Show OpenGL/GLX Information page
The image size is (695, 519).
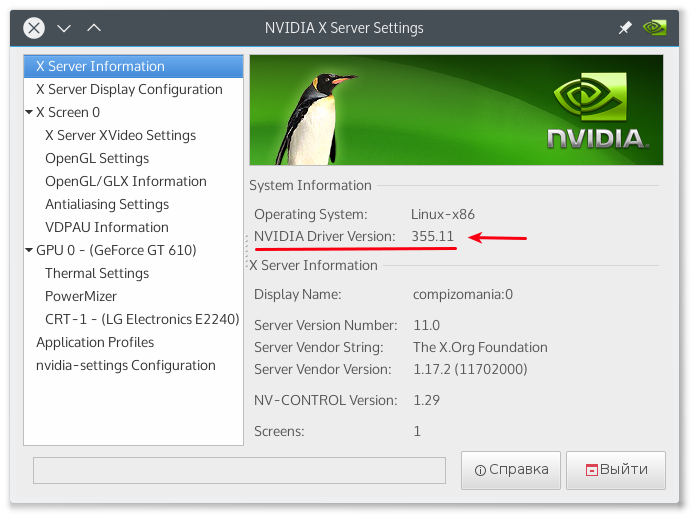click(x=126, y=182)
